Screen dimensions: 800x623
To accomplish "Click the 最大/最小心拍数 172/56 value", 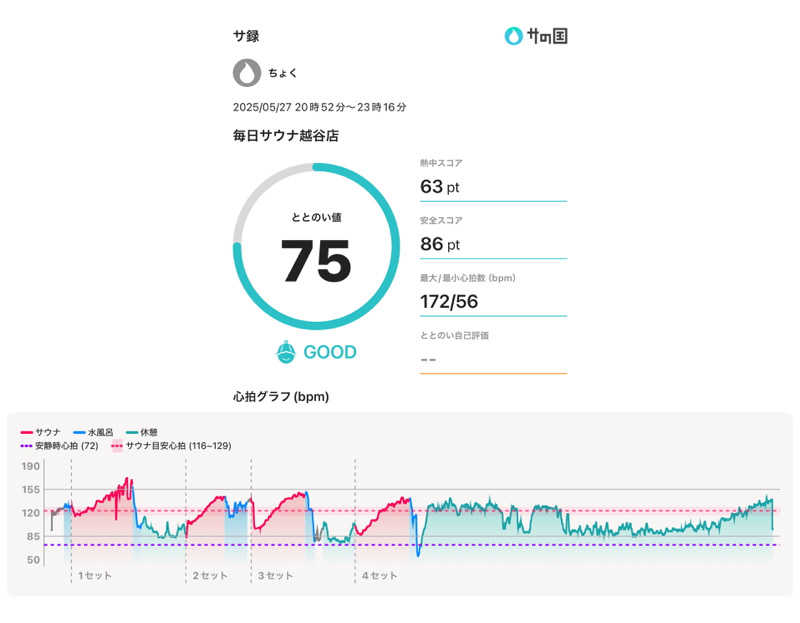I will point(450,300).
